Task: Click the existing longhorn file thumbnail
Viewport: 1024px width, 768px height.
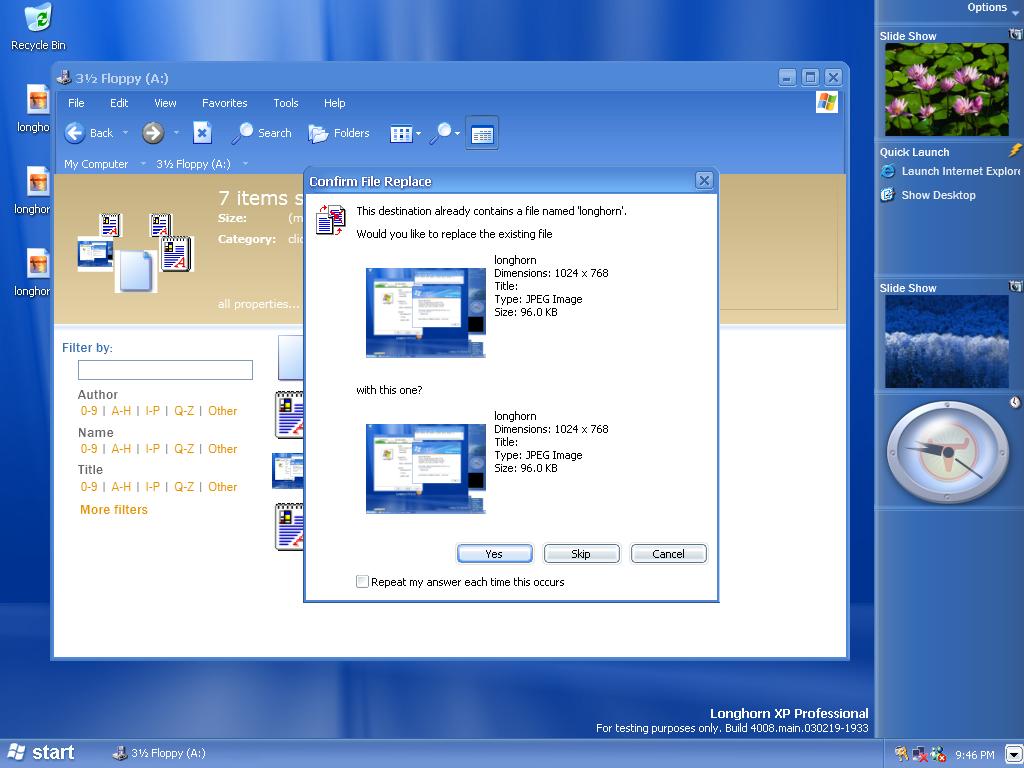Action: click(426, 312)
